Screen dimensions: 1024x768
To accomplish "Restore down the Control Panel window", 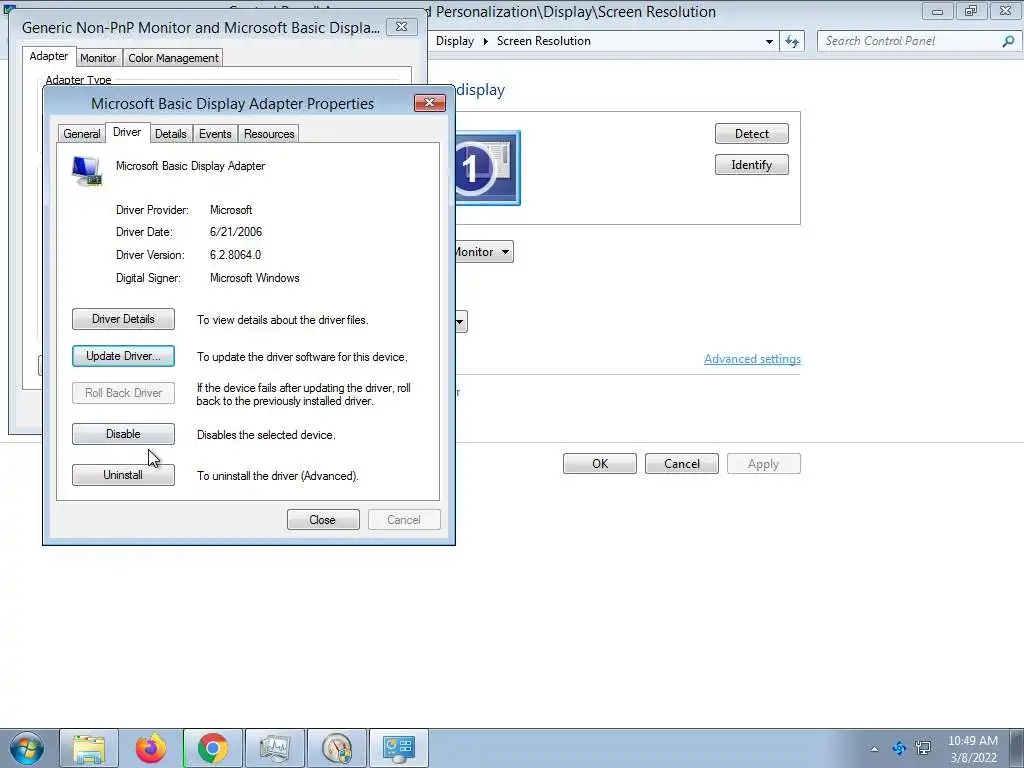I will click(971, 11).
